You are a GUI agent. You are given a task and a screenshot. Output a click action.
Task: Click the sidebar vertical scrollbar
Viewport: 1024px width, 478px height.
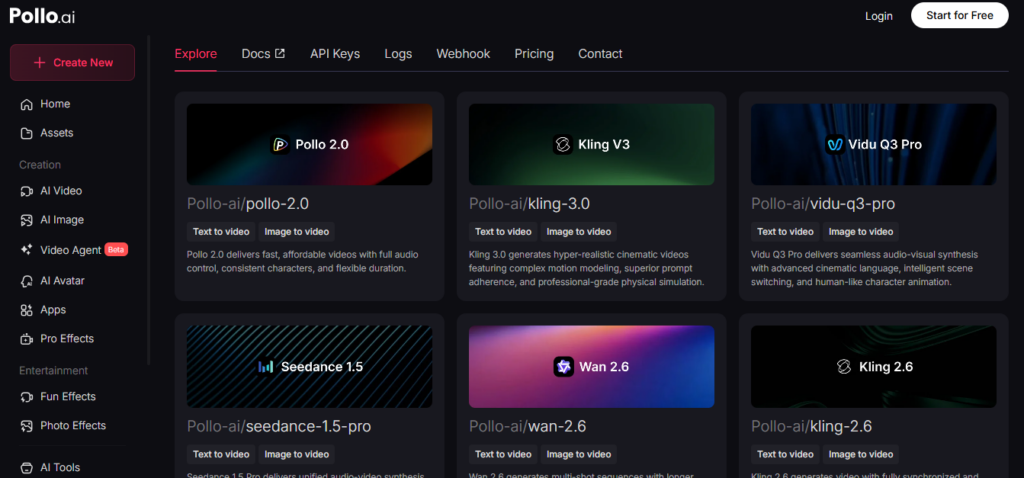coord(150,200)
